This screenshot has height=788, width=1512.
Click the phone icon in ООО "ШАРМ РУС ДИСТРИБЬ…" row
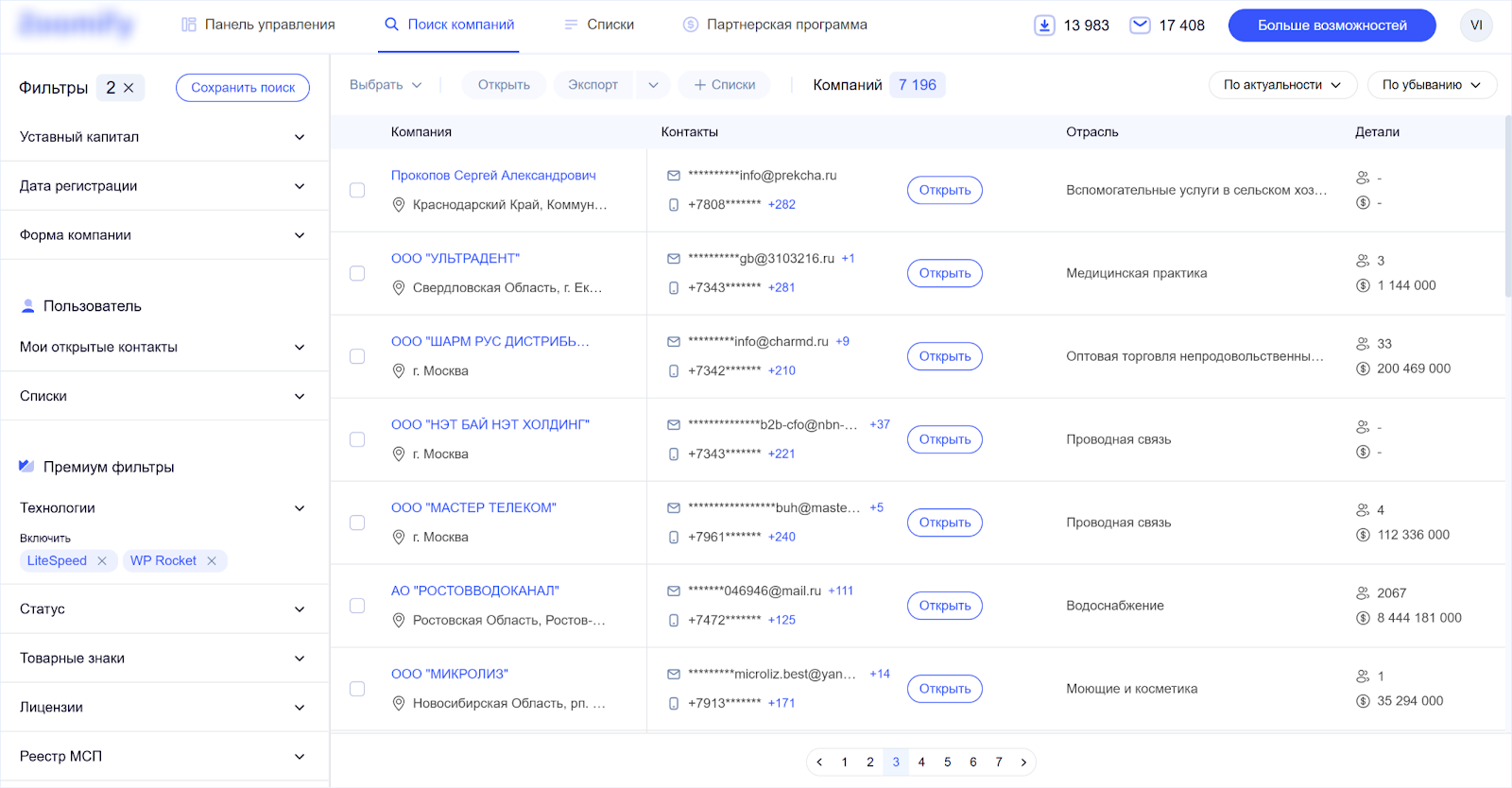coord(674,371)
